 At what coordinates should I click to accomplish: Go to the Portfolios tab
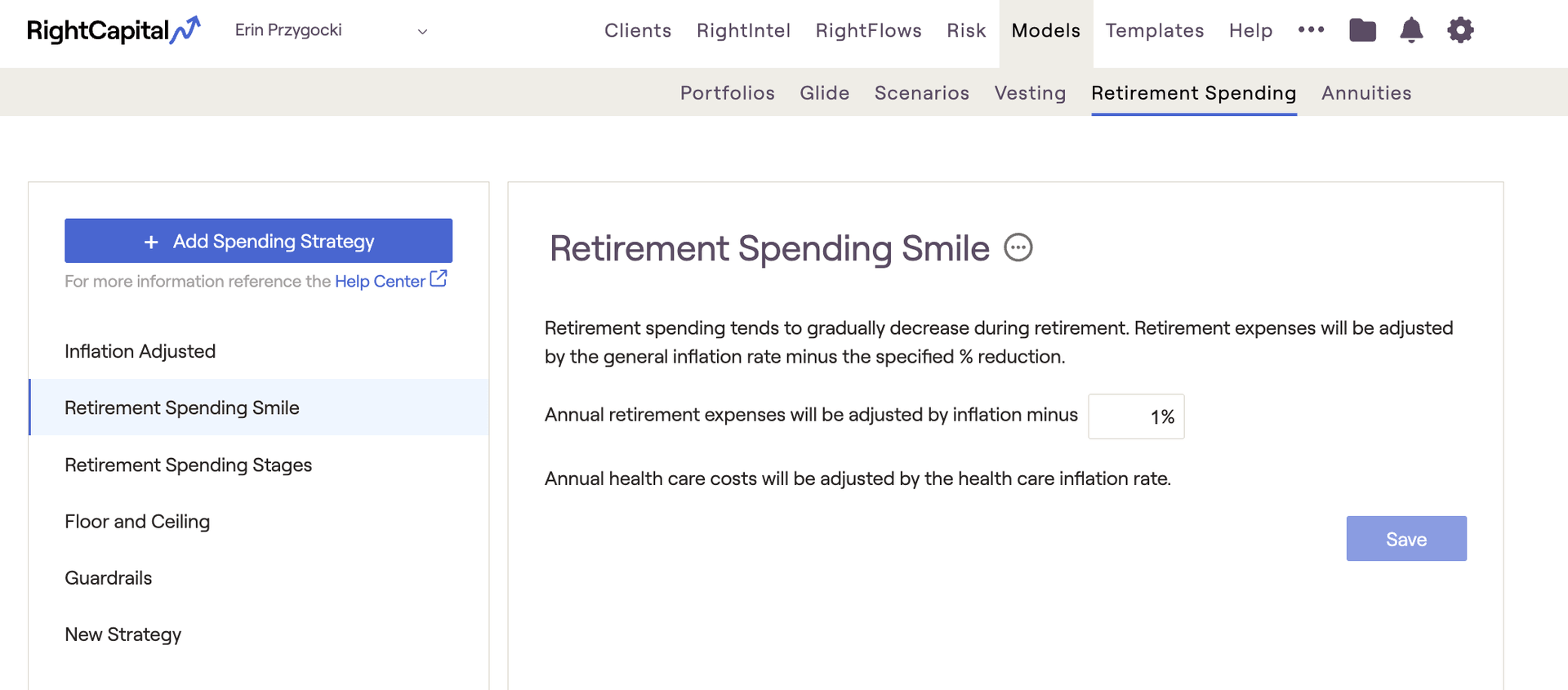tap(727, 93)
